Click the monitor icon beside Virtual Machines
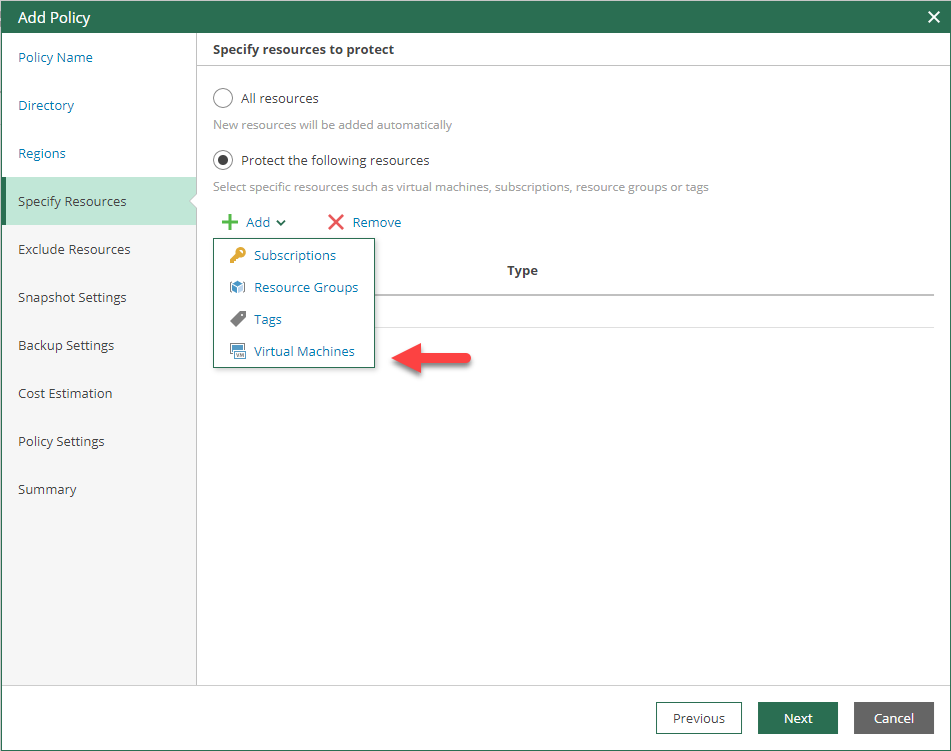951x751 pixels. (238, 351)
